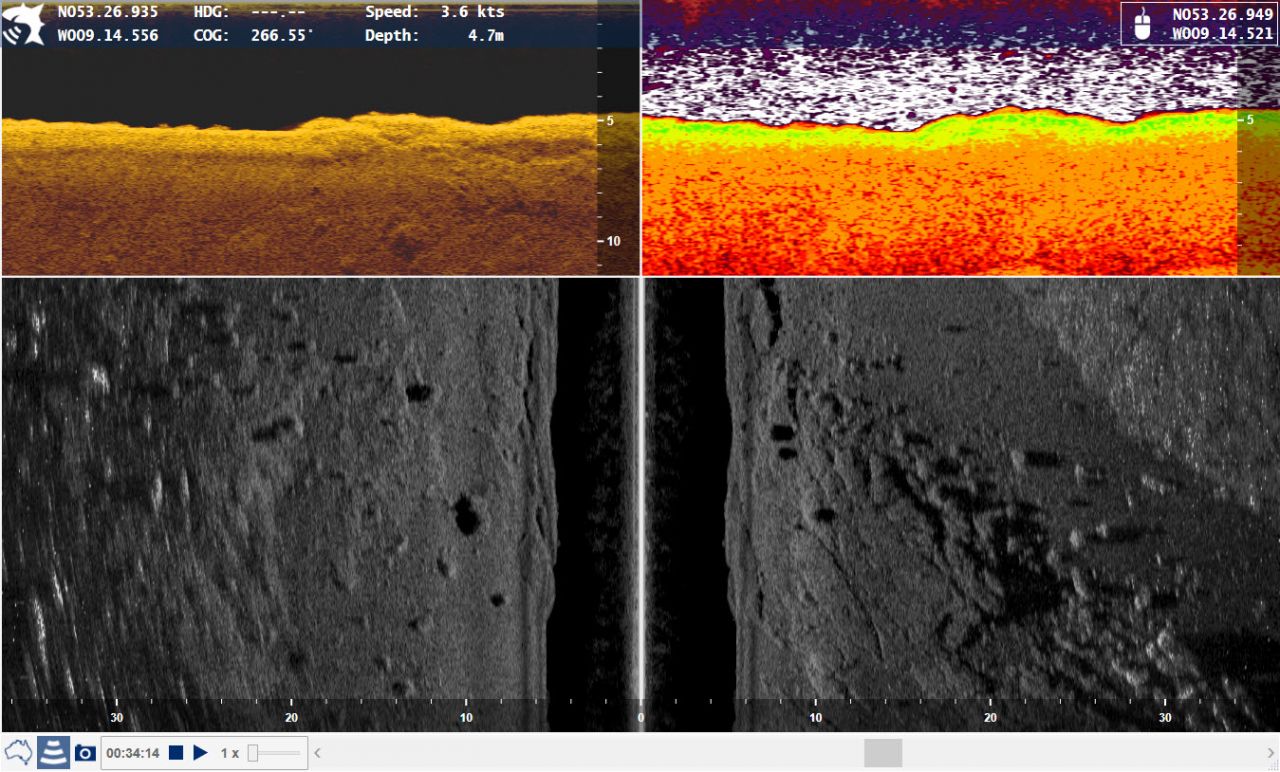Click the COG 266.55 readout
The width and height of the screenshot is (1280, 772).
pyautogui.click(x=253, y=35)
